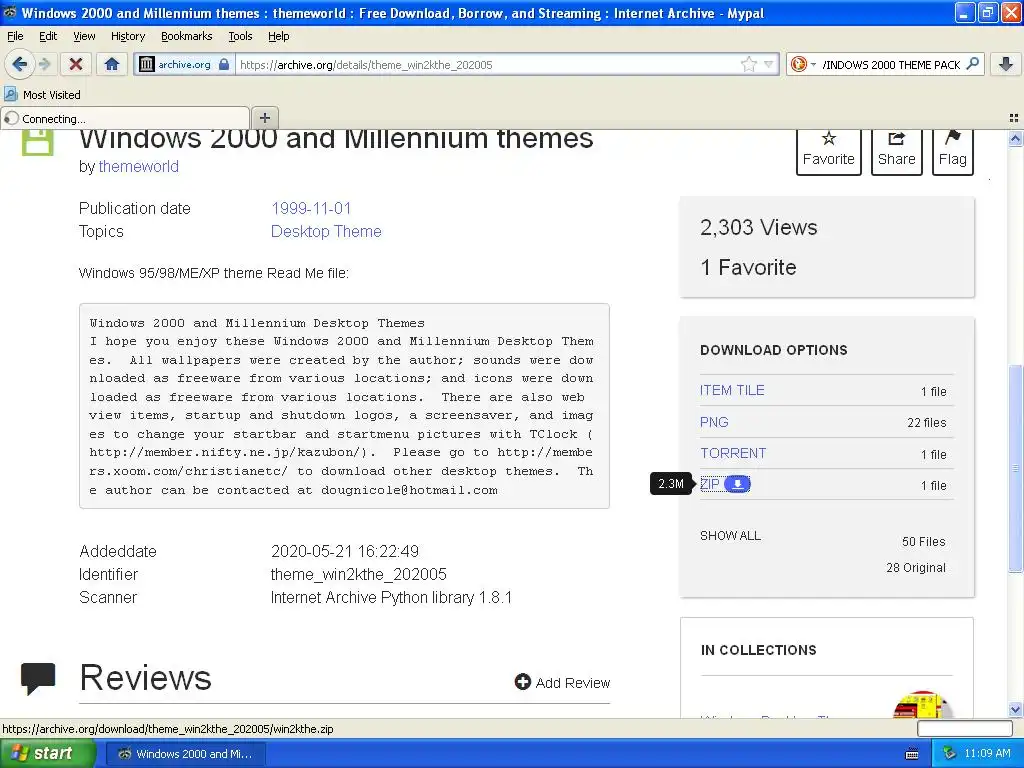Click the URL address field
The width and height of the screenshot is (1024, 768).
(x=487, y=64)
